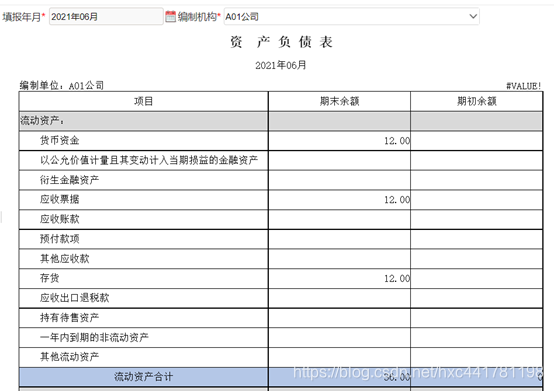Viewport: 554px width, 391px height.
Task: Select the A01公司 organization combo box
Action: point(351,16)
